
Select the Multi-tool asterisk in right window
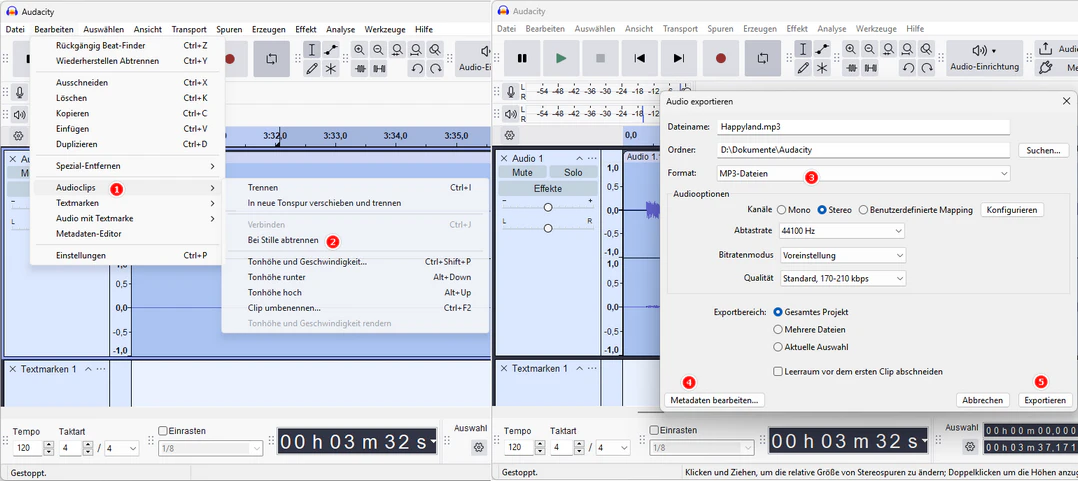(822, 68)
